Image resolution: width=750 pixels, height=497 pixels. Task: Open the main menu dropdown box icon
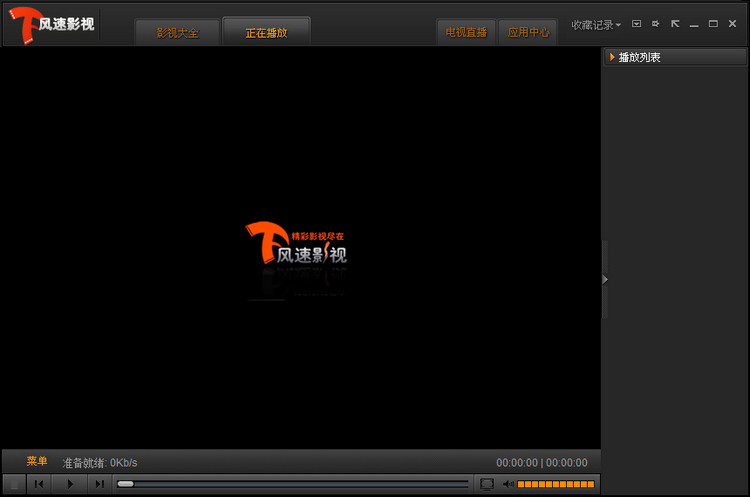(x=636, y=24)
